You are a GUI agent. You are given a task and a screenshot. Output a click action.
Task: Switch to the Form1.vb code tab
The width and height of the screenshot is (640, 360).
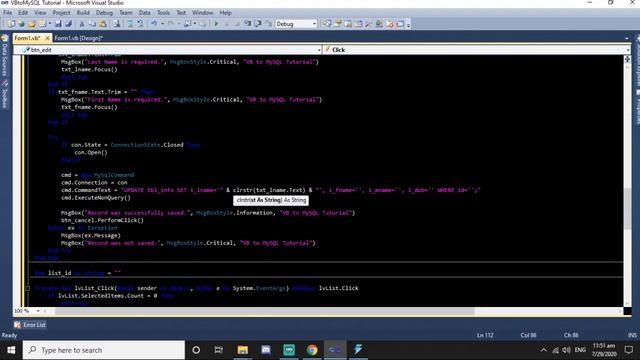click(27, 38)
